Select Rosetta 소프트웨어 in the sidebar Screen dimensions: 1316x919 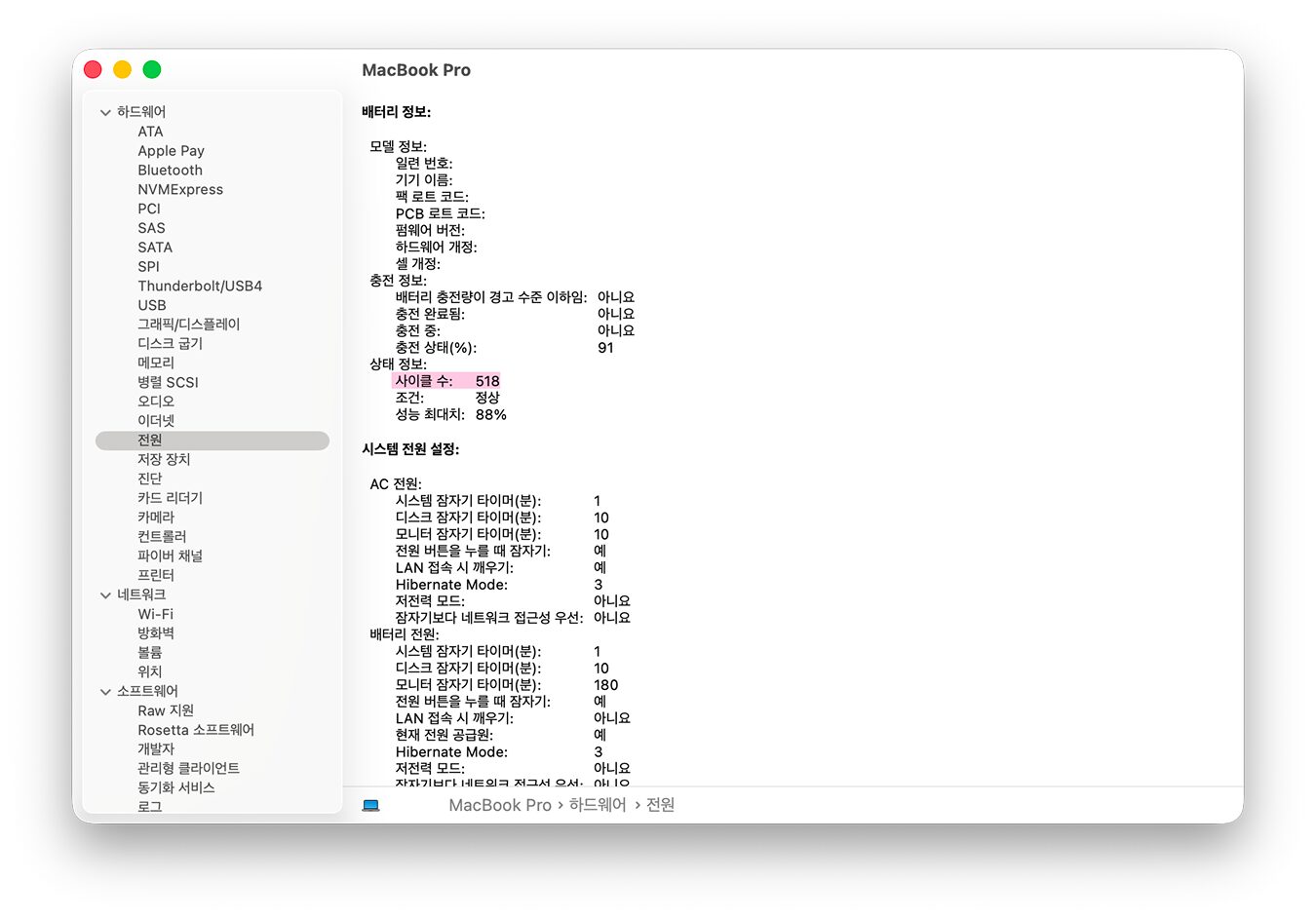(195, 730)
